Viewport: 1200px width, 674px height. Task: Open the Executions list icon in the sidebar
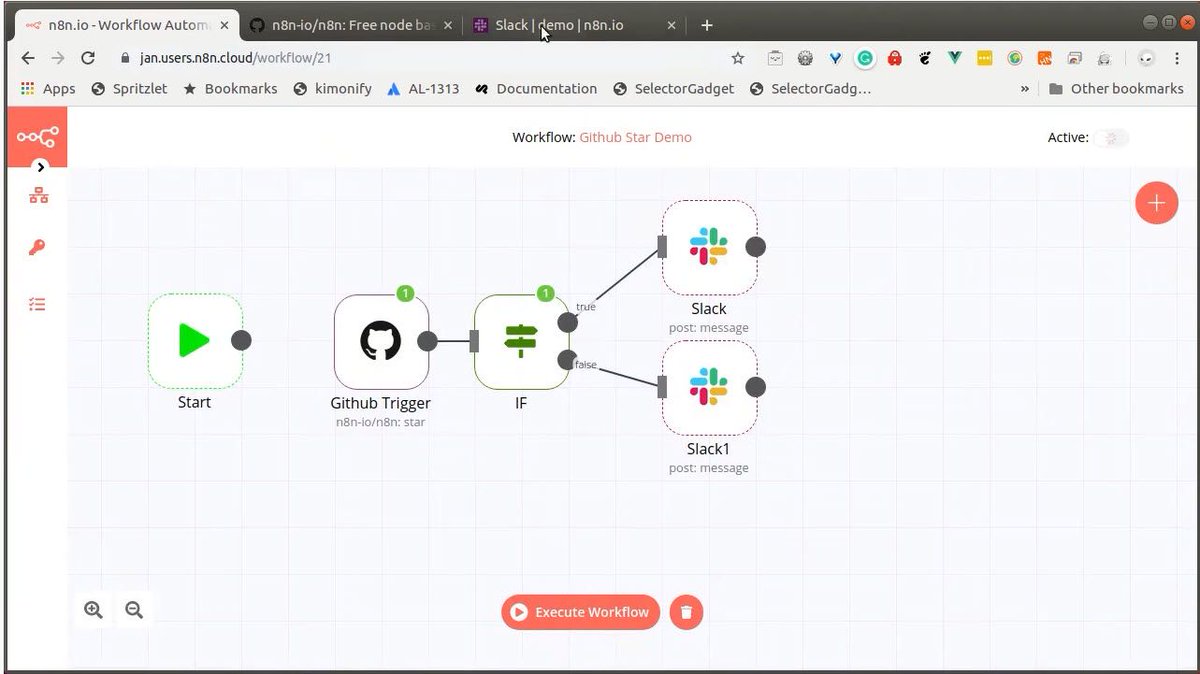pos(37,303)
